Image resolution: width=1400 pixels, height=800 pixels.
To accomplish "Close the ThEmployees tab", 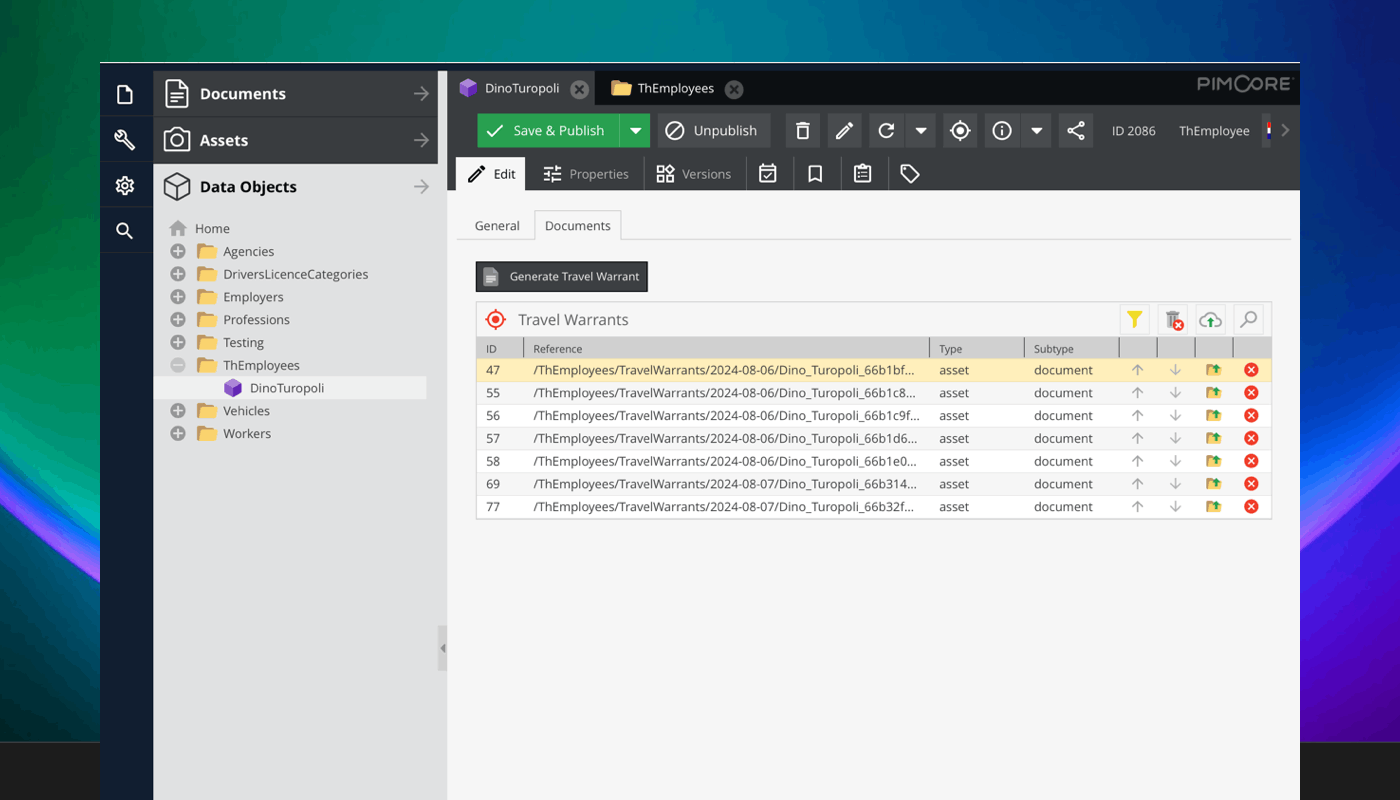I will (734, 89).
